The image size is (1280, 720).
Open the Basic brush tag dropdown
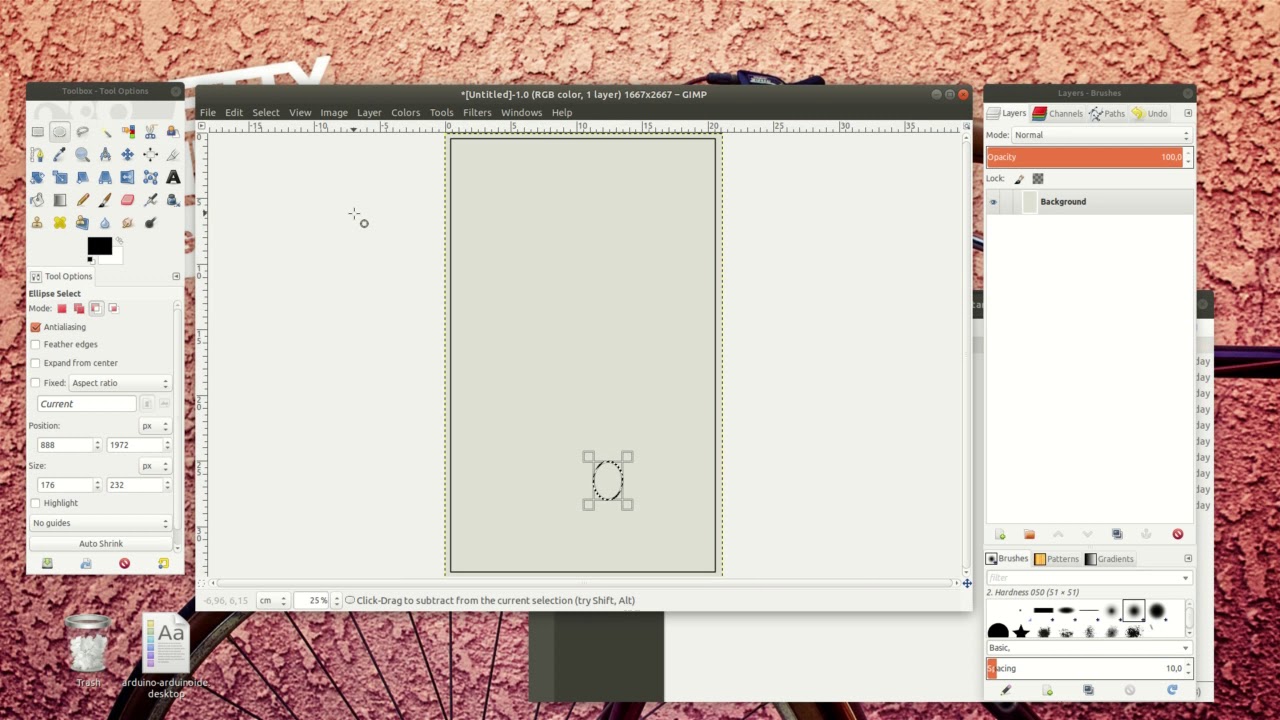point(1089,648)
